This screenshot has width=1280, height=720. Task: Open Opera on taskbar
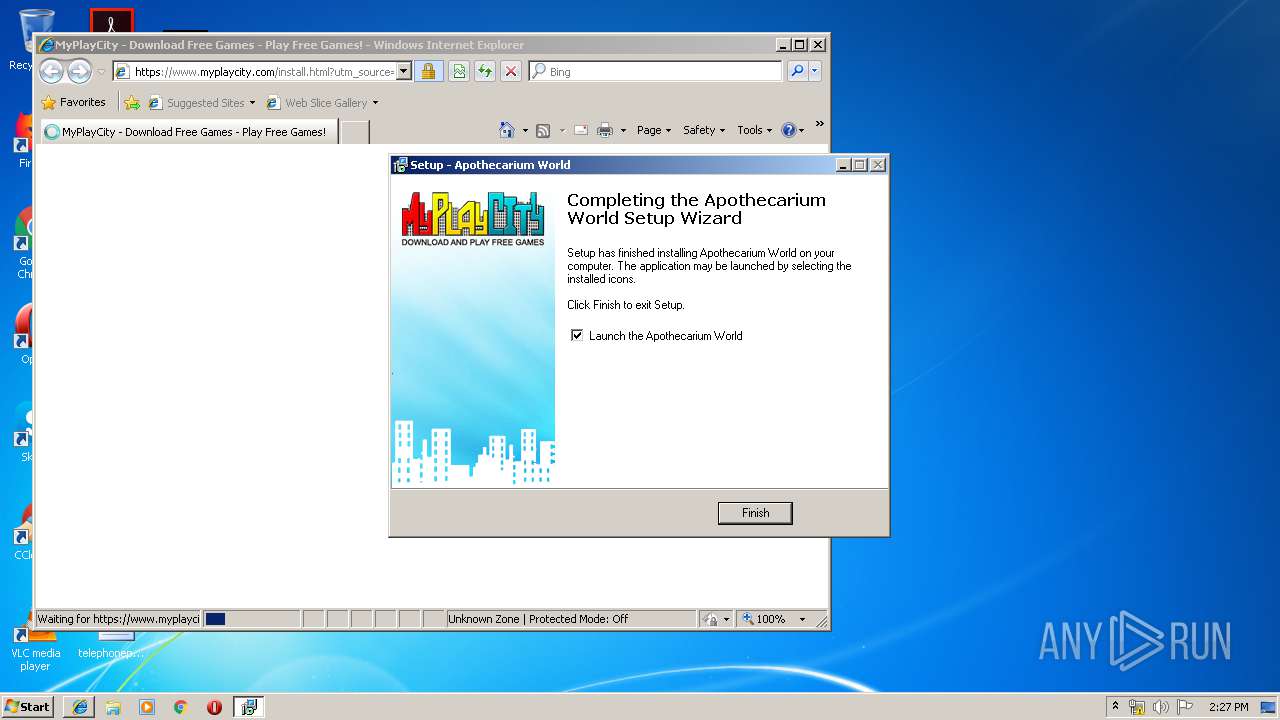[214, 707]
